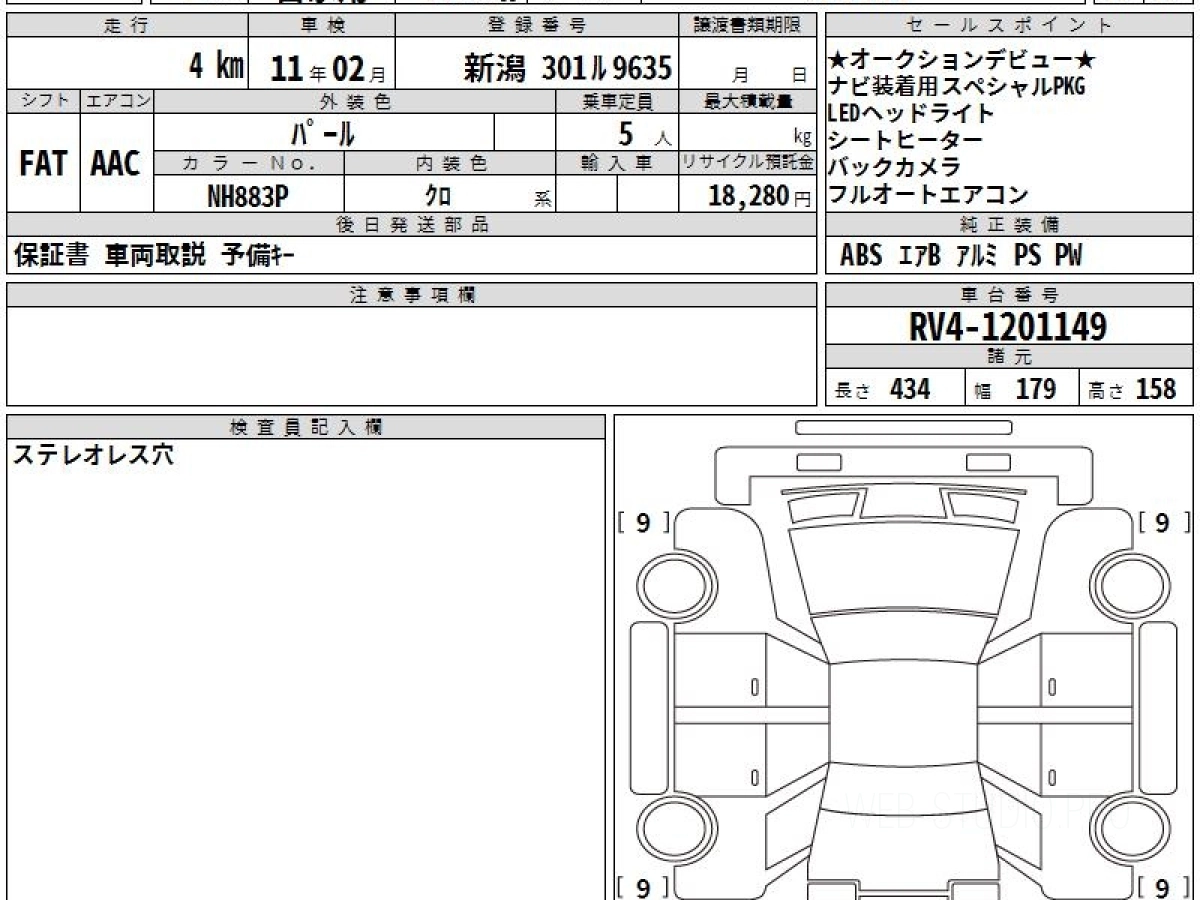1200x900 pixels.
Task: Click the "純正装備" header
Action: pos(1009,224)
